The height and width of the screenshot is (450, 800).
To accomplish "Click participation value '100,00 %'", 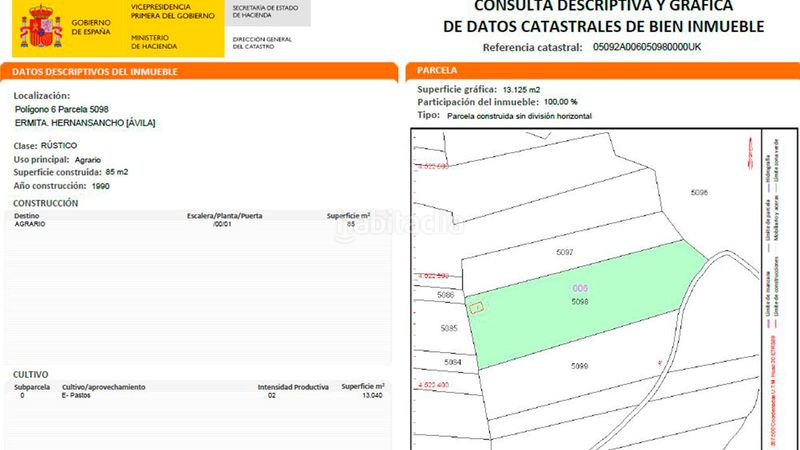I will (x=561, y=102).
